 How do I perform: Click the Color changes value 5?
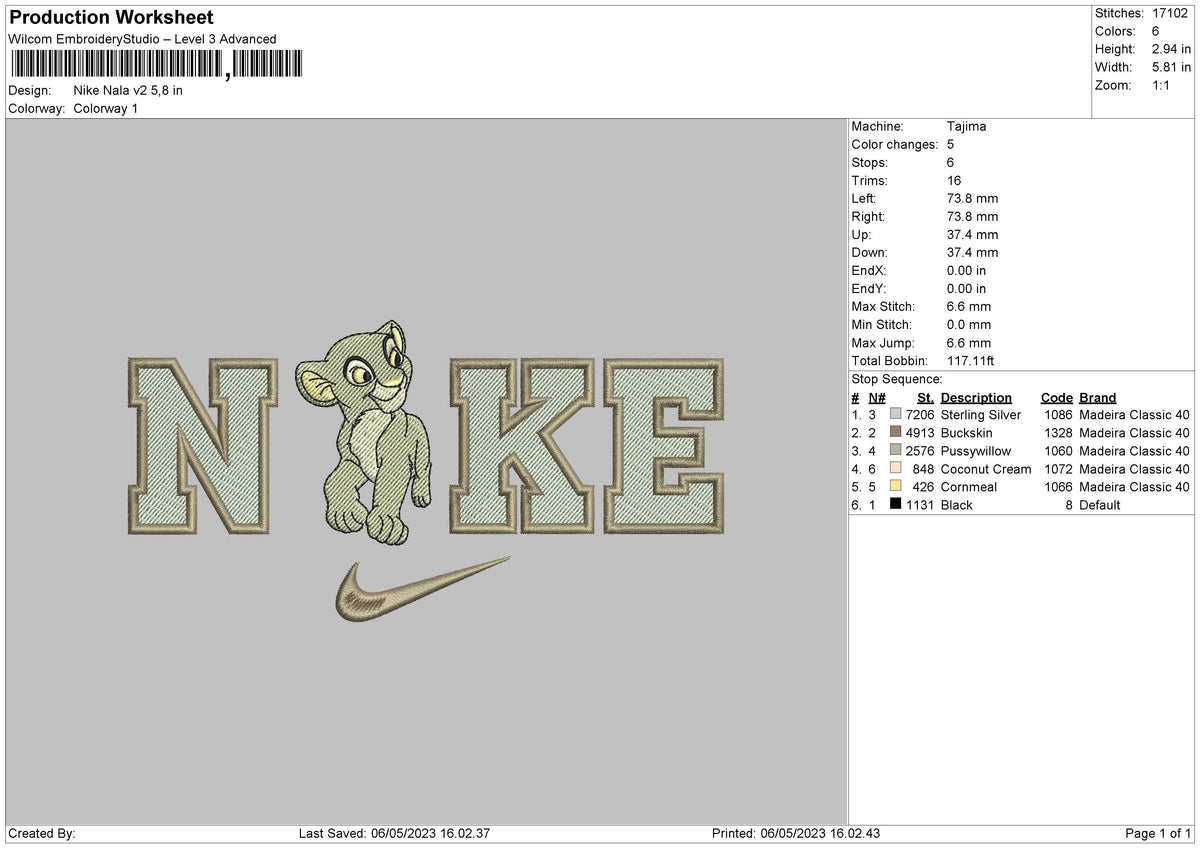pyautogui.click(x=951, y=145)
